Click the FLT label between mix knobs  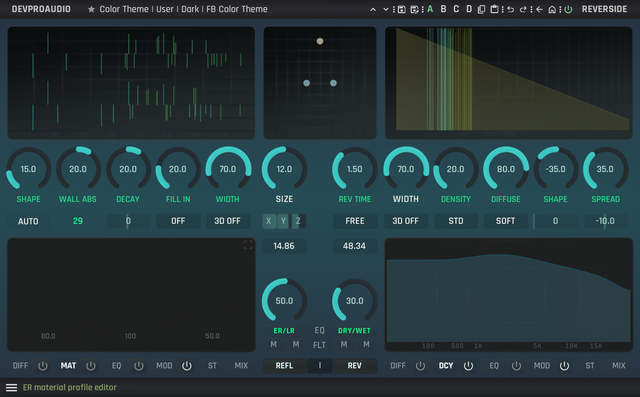coord(320,345)
